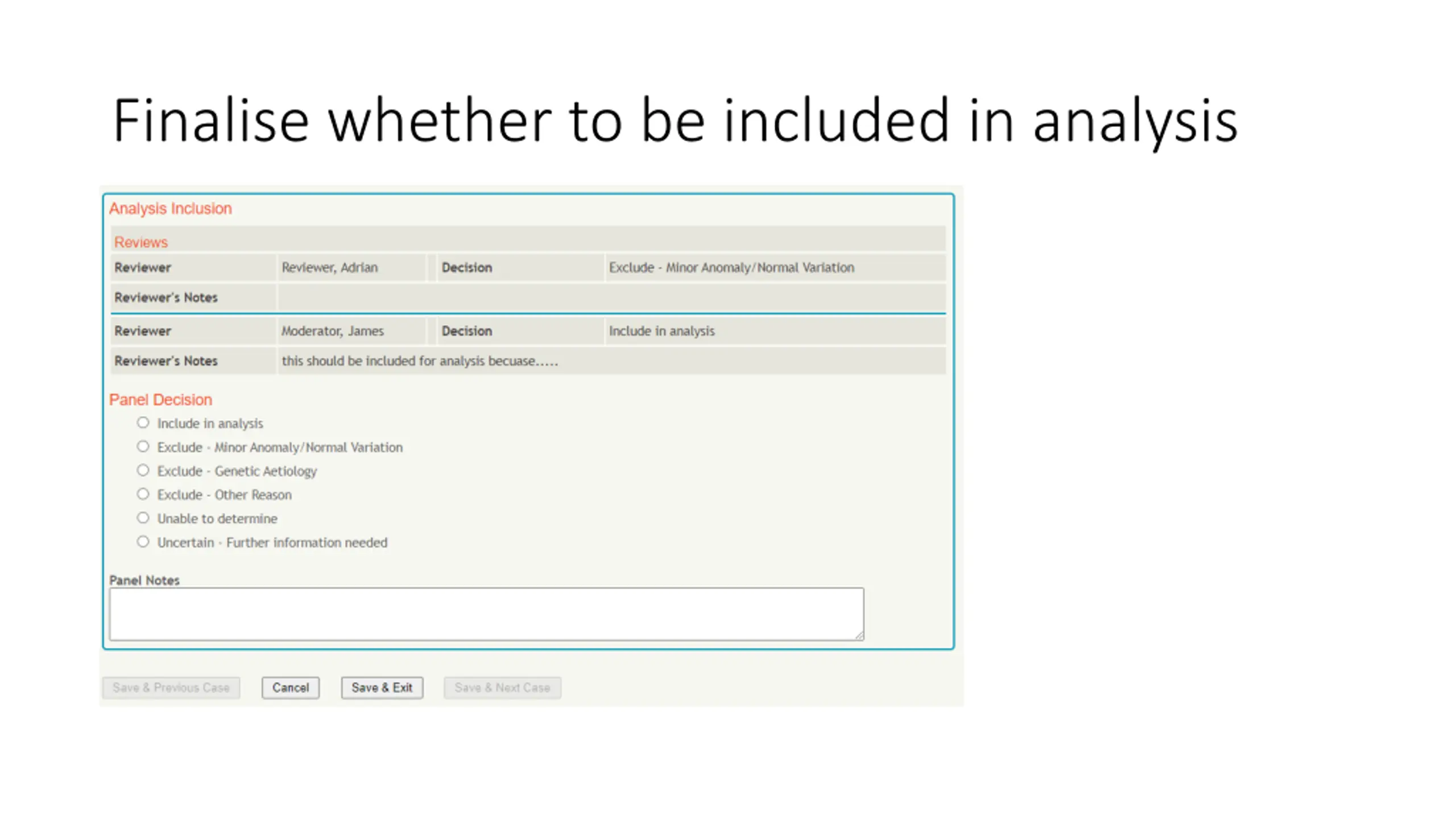Click the Save & Exit button
The width and height of the screenshot is (1456, 819).
(x=382, y=688)
